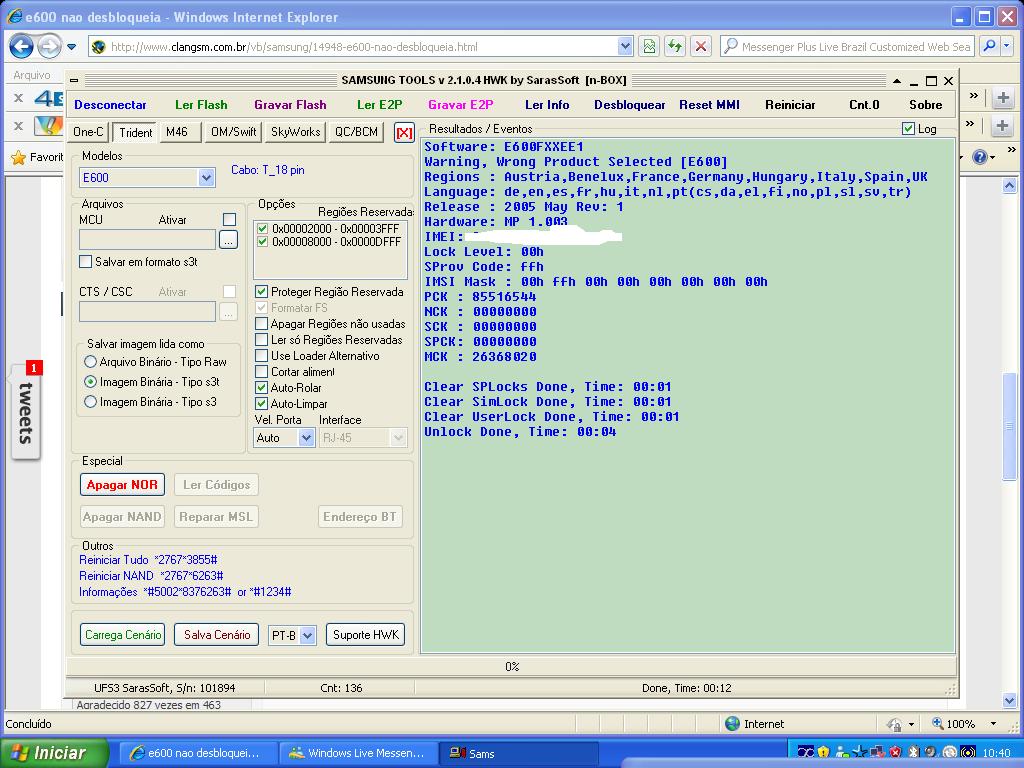Click the Samsung Tools roll-up arrow icon
Viewport: 1024px width, 768px height.
click(897, 81)
